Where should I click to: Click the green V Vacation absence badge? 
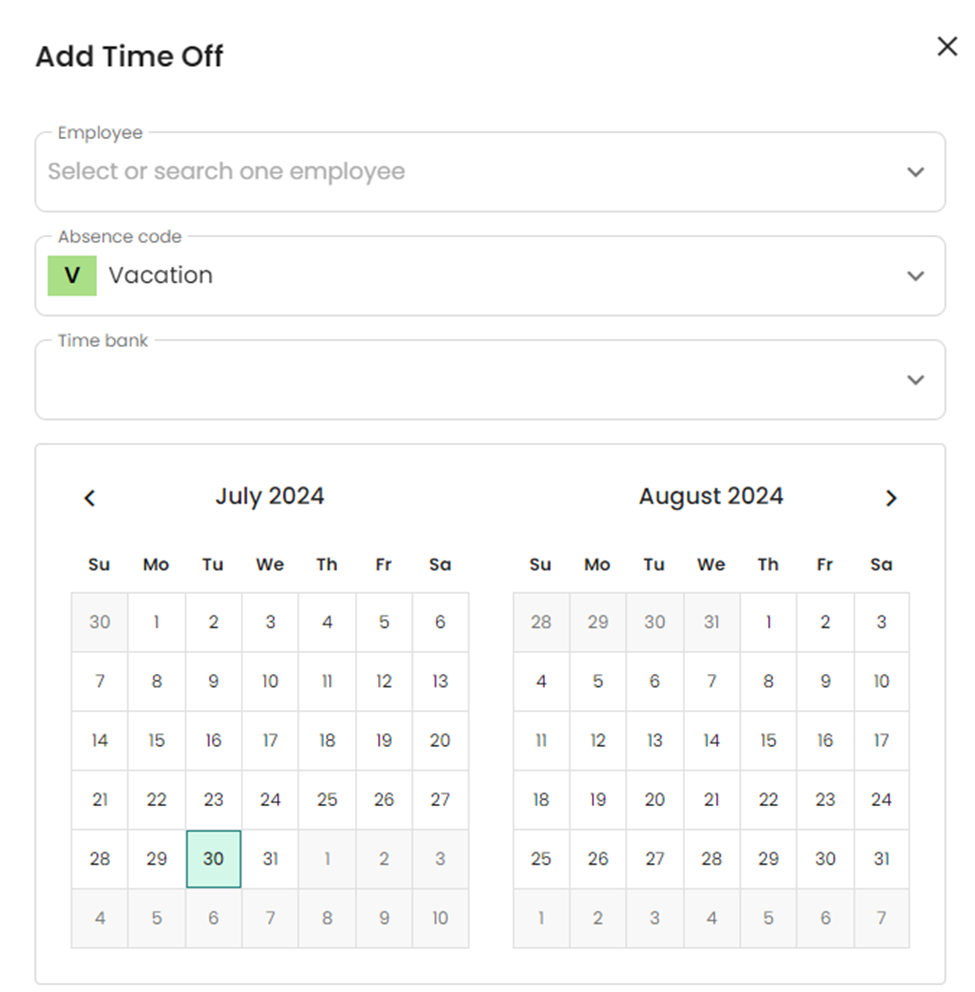coord(71,275)
